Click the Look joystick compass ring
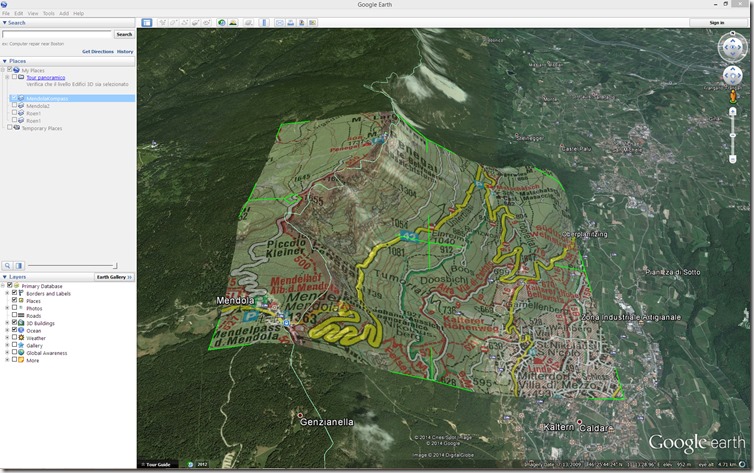 tap(732, 47)
